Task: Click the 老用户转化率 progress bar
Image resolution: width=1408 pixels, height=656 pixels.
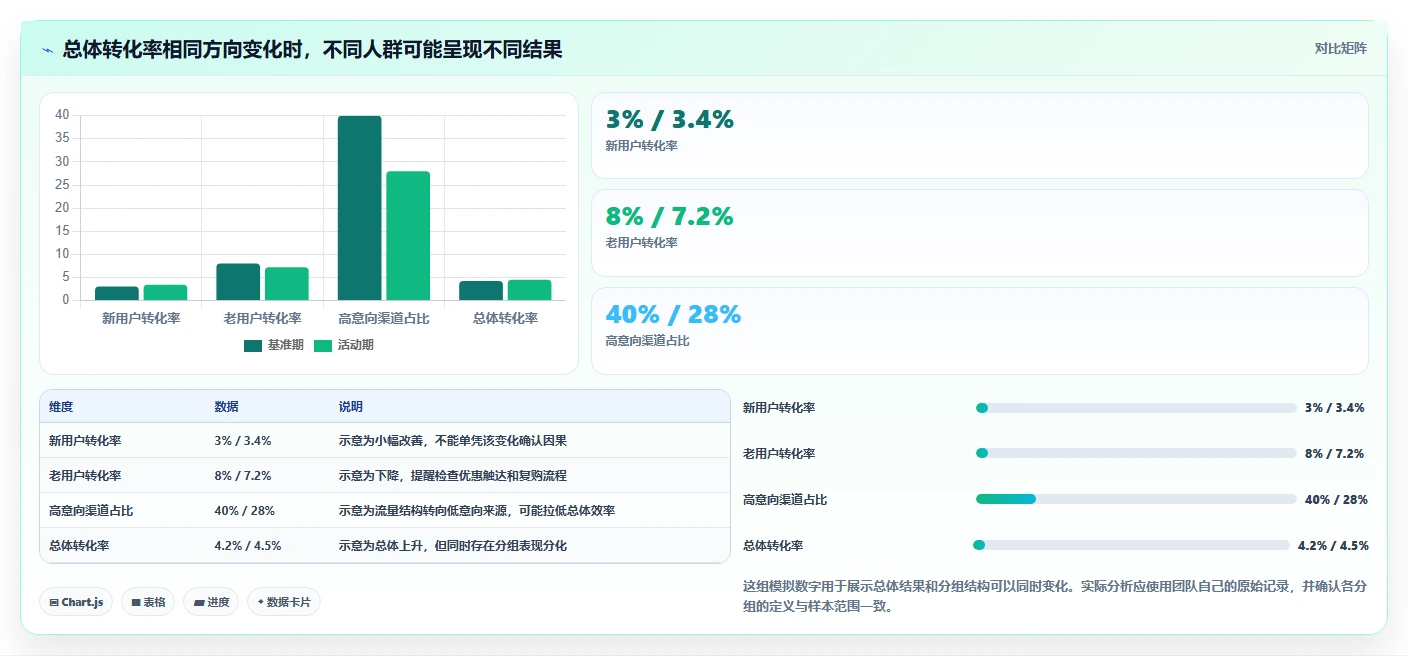Action: click(x=1136, y=454)
